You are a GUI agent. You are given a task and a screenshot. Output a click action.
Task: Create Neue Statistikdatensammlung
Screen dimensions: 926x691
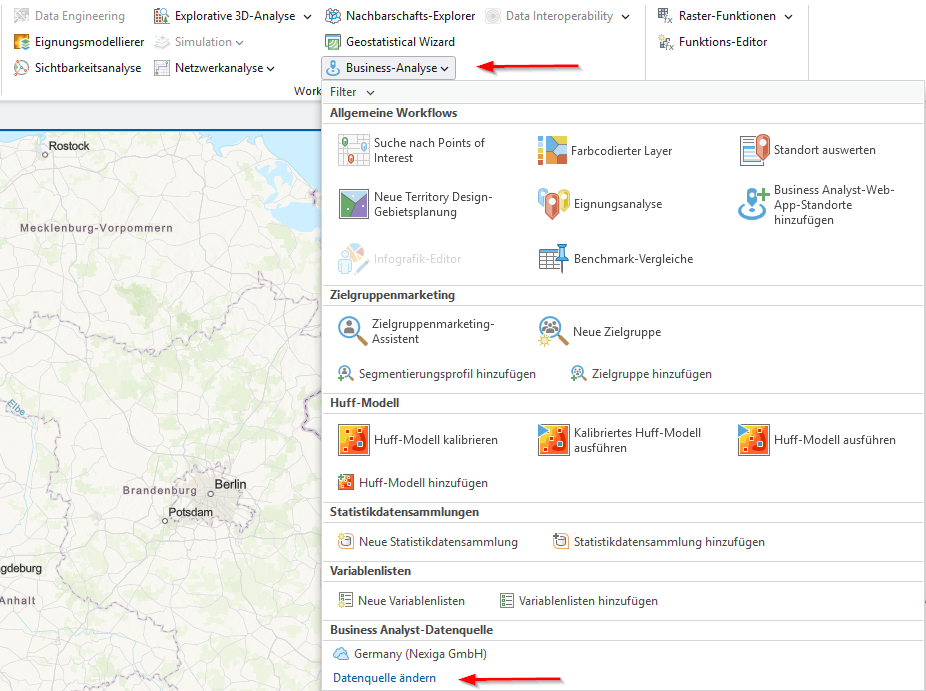pos(428,542)
